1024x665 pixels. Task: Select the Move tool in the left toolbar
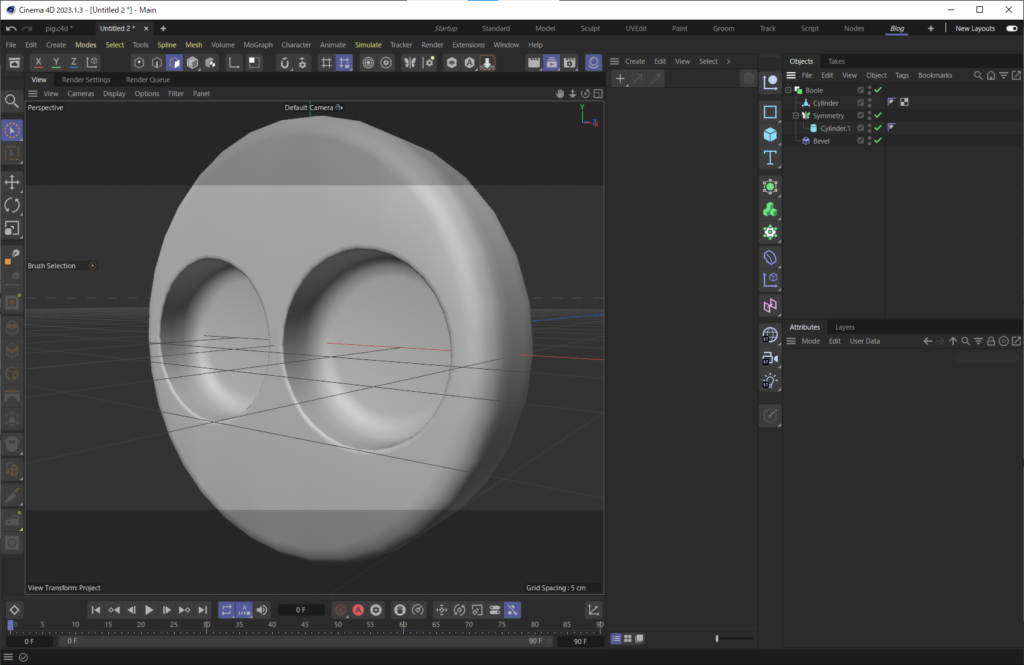coord(13,182)
